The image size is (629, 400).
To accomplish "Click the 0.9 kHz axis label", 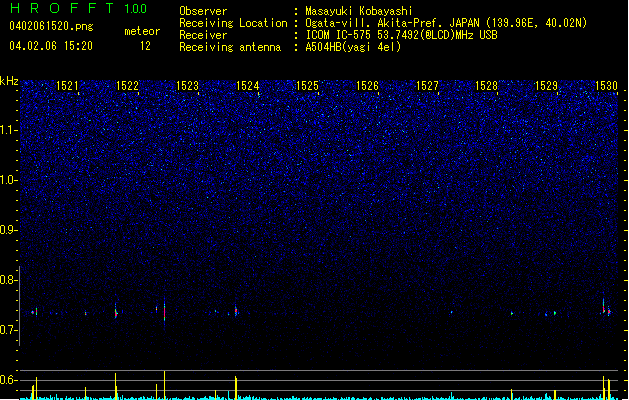I will [x=9, y=230].
